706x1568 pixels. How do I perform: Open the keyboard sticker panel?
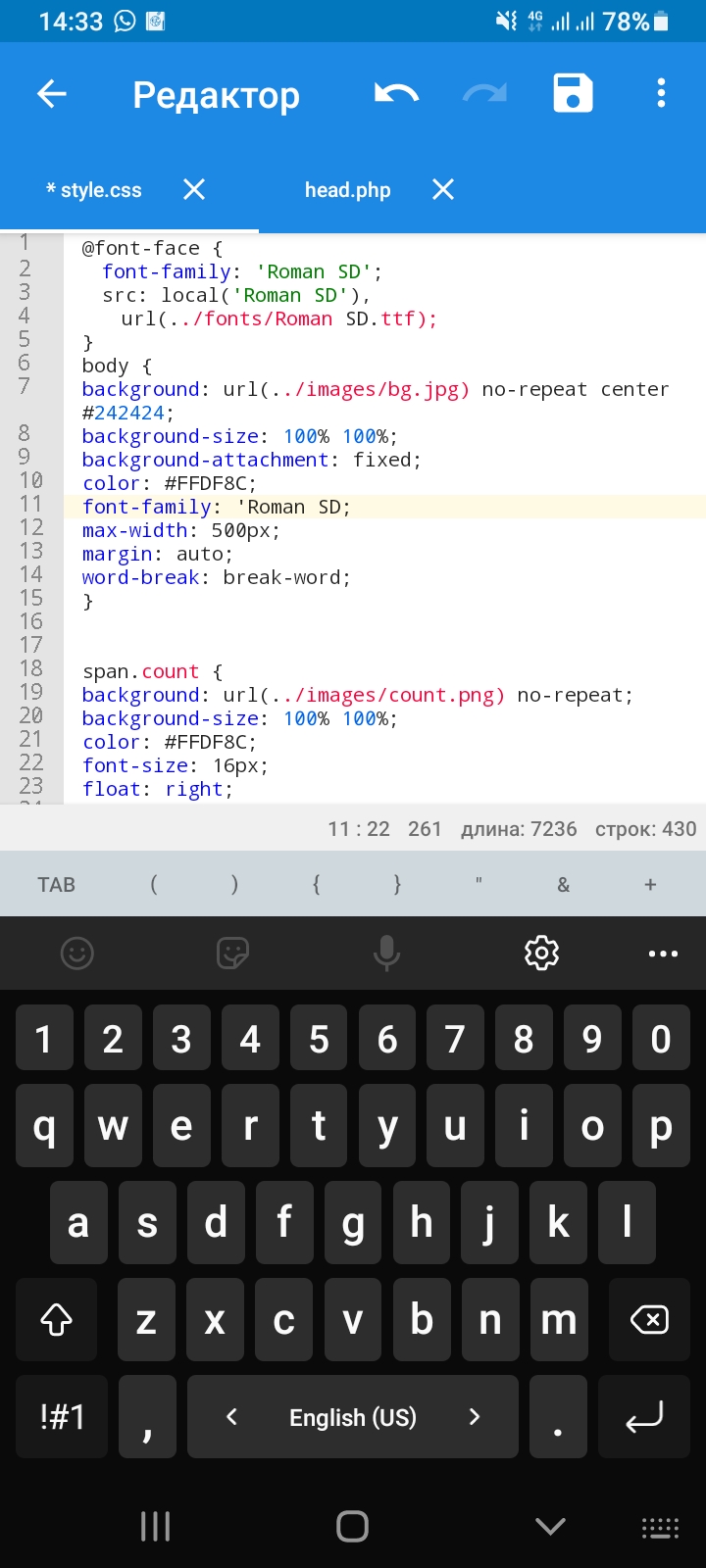coord(232,953)
